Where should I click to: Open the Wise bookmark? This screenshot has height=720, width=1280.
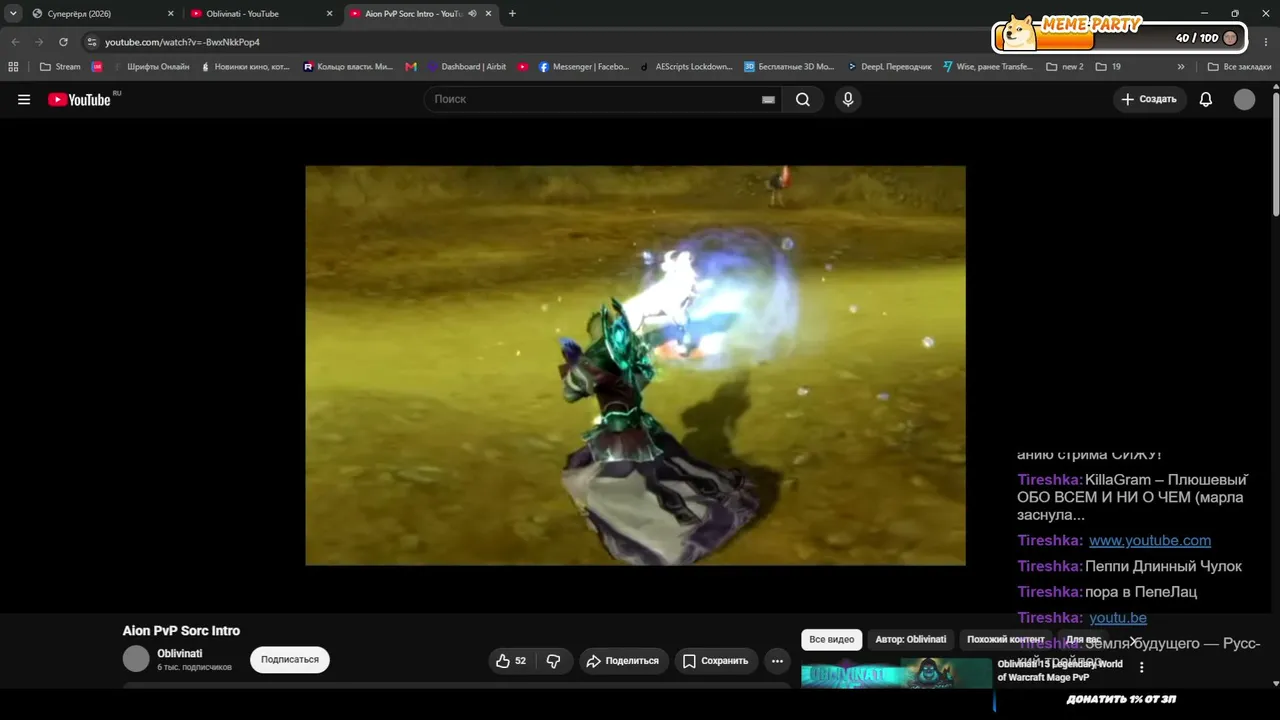tap(988, 67)
